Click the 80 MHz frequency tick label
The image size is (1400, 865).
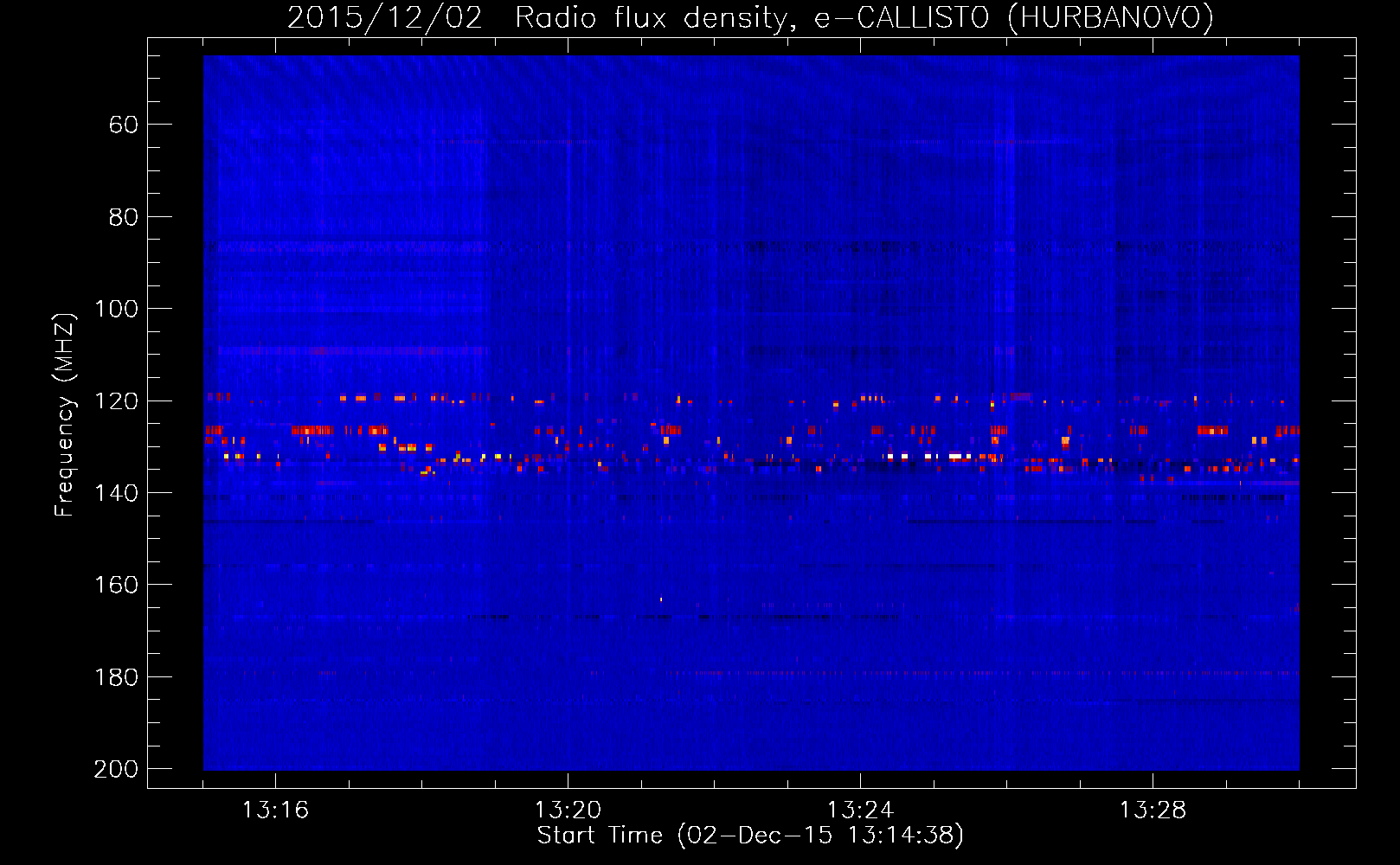tap(124, 217)
